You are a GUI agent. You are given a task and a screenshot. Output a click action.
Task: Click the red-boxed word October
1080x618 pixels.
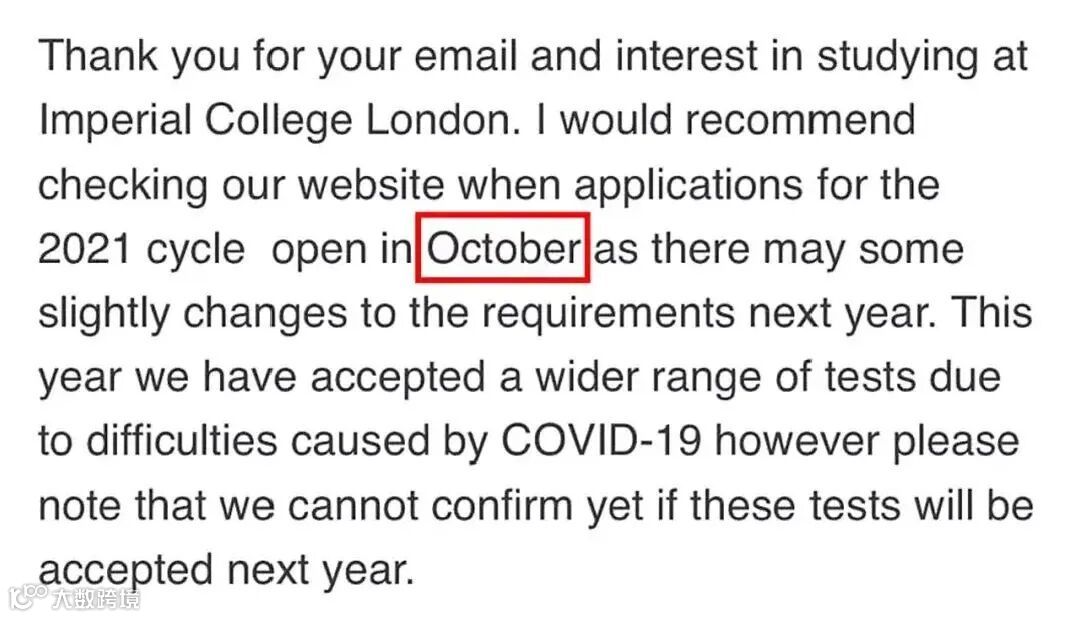tap(503, 248)
